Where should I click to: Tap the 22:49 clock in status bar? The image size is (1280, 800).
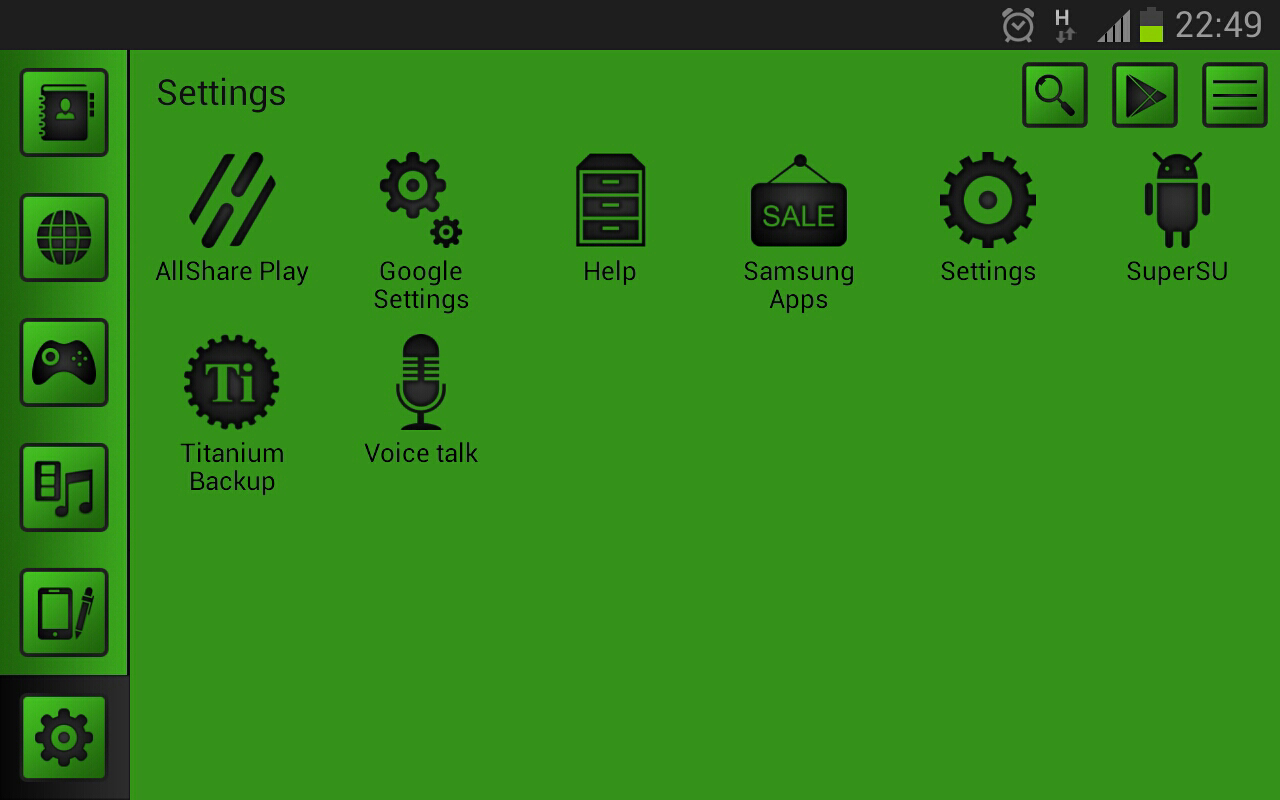coord(1219,25)
